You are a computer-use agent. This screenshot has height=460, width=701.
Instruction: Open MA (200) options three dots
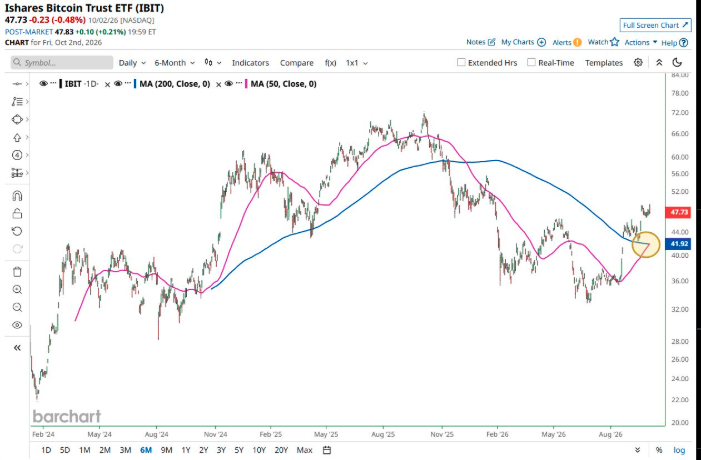tap(128, 84)
